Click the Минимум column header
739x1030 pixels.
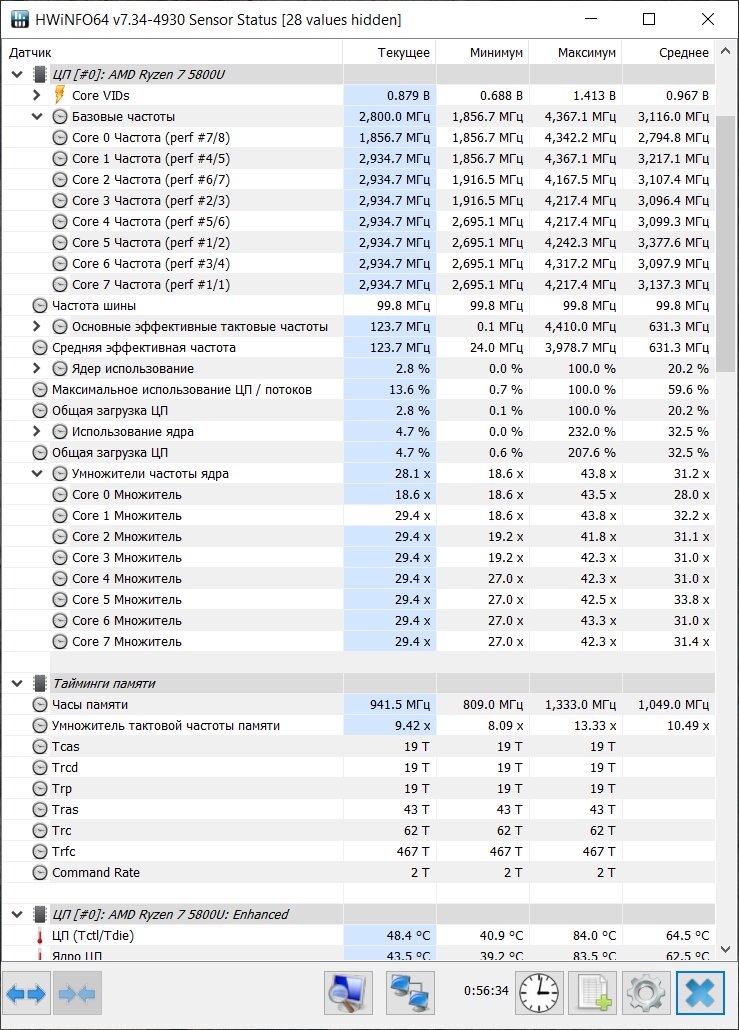(x=482, y=53)
